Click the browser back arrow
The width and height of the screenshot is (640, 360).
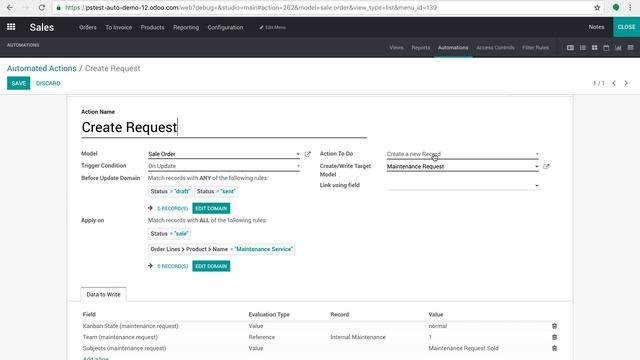[x=10, y=7]
